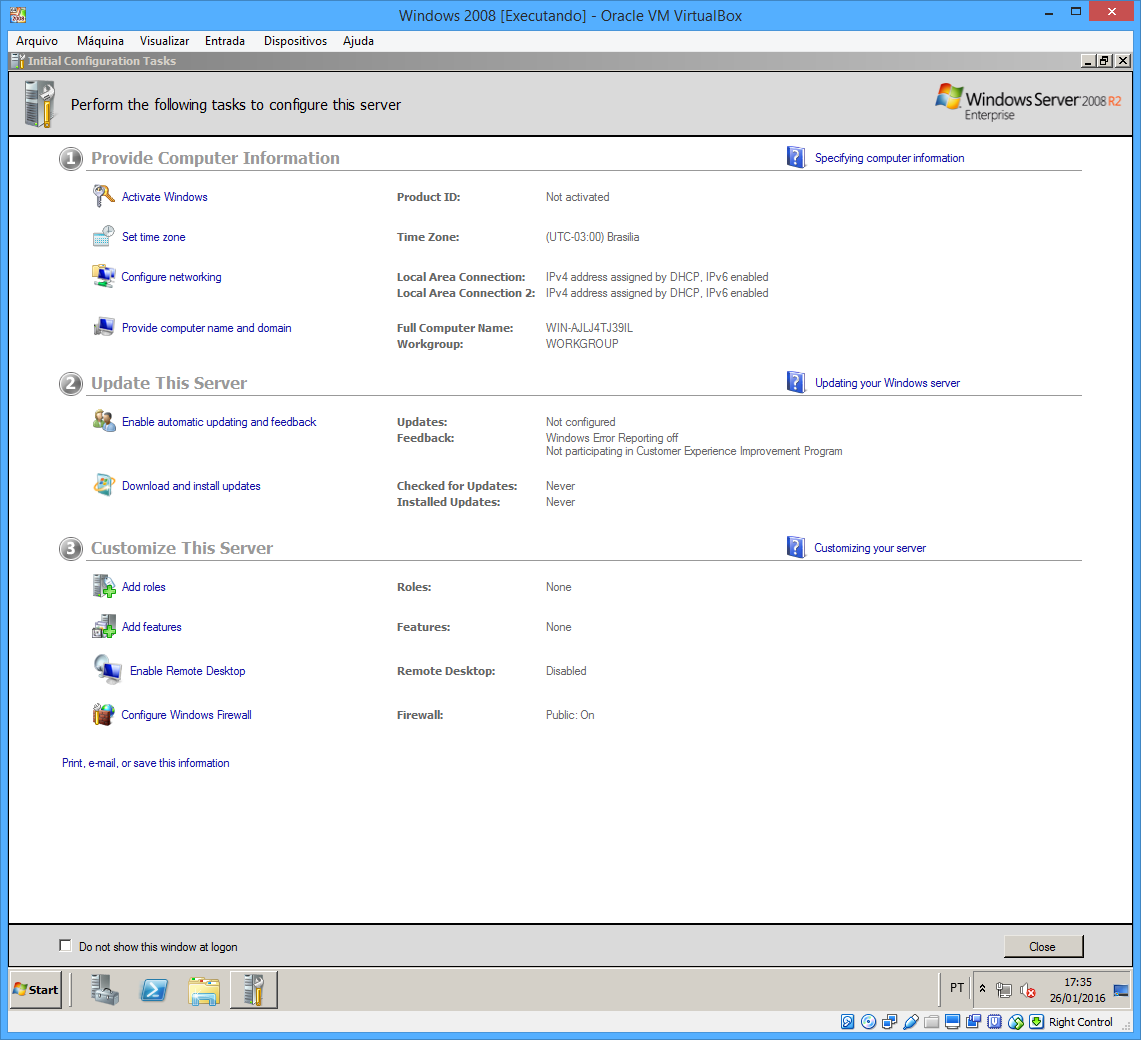Screen dimensions: 1141x1040
Task: Click the Disabled Remote Desktop status
Action: [x=565, y=670]
